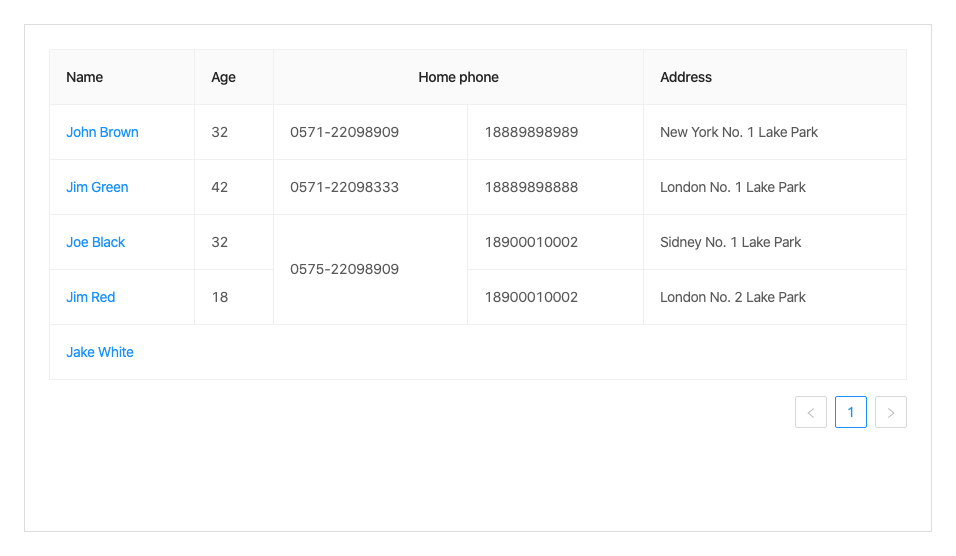The image size is (956, 556).
Task: Click the next page arrow icon
Action: pyautogui.click(x=890, y=412)
